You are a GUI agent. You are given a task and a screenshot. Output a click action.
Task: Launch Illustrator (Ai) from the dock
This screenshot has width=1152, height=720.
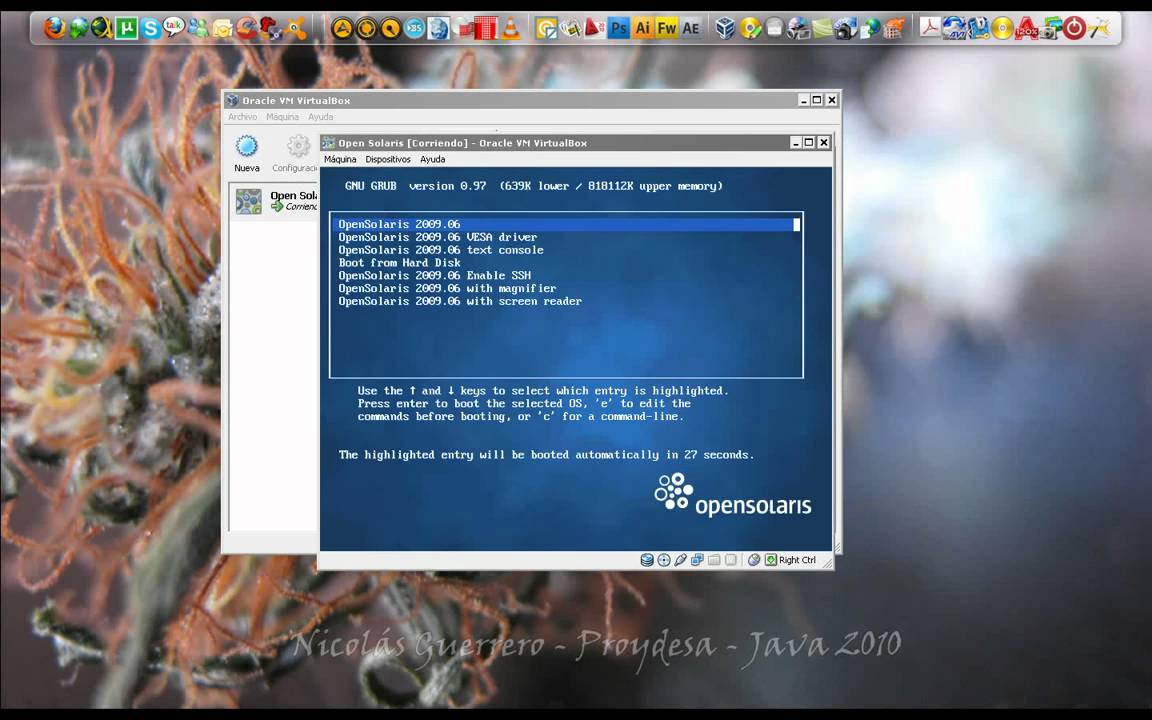(x=643, y=28)
